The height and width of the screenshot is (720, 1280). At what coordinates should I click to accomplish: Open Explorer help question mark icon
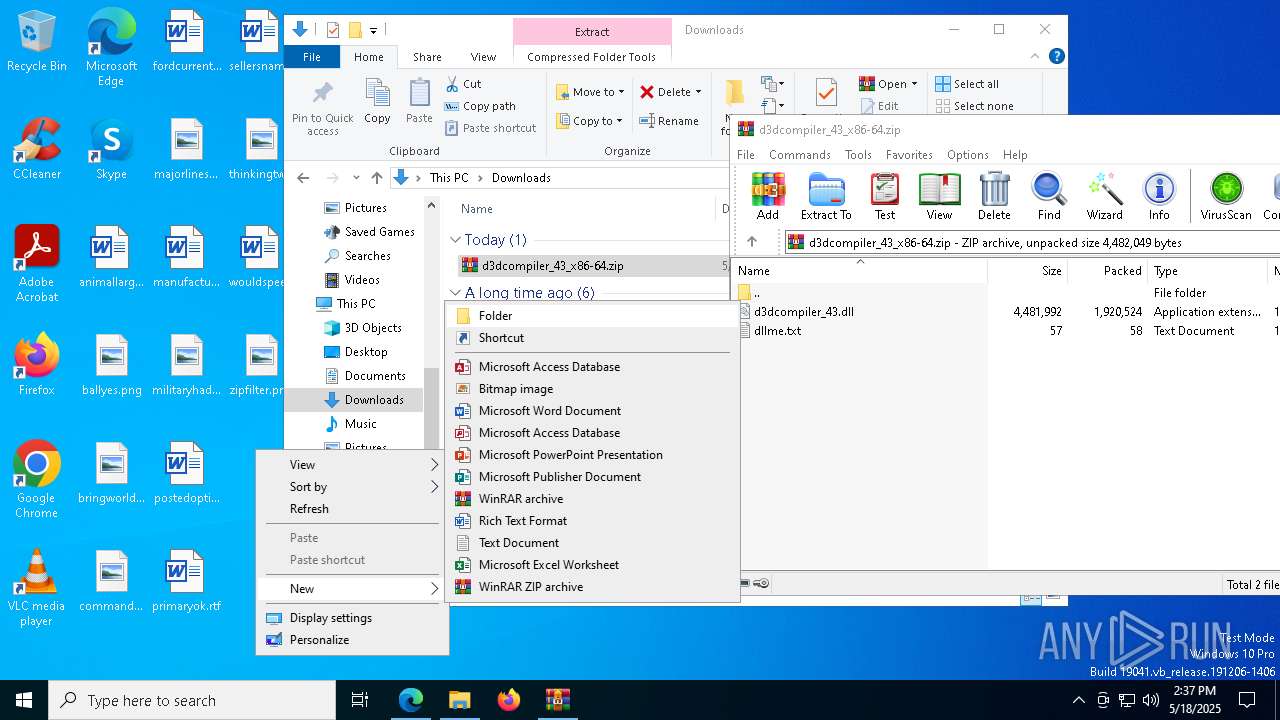click(1056, 57)
